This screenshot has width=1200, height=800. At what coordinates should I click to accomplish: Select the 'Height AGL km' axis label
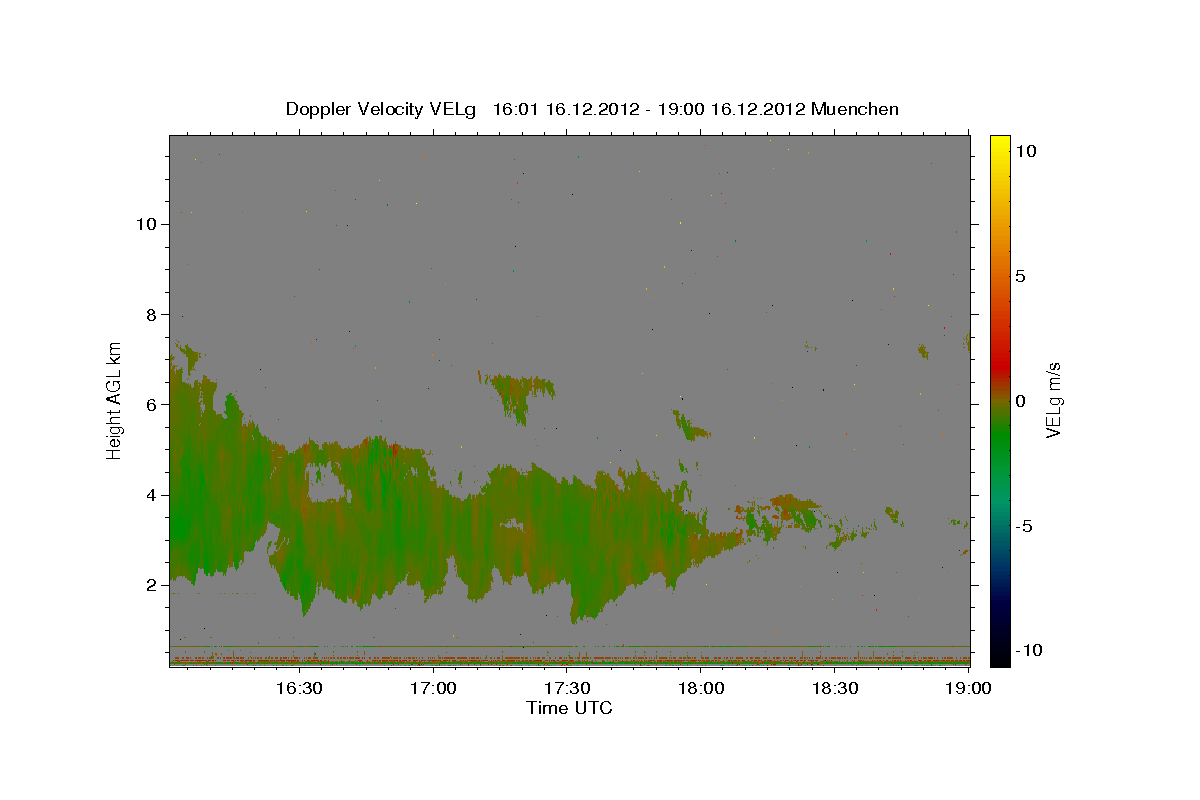115,399
